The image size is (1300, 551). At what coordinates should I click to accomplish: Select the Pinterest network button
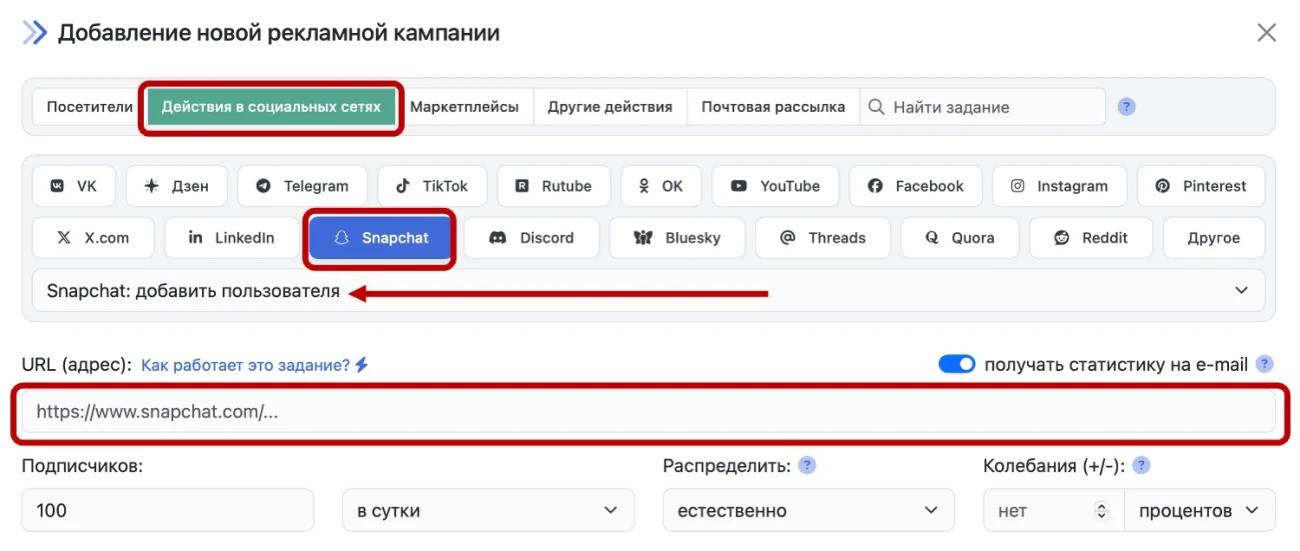(1200, 186)
